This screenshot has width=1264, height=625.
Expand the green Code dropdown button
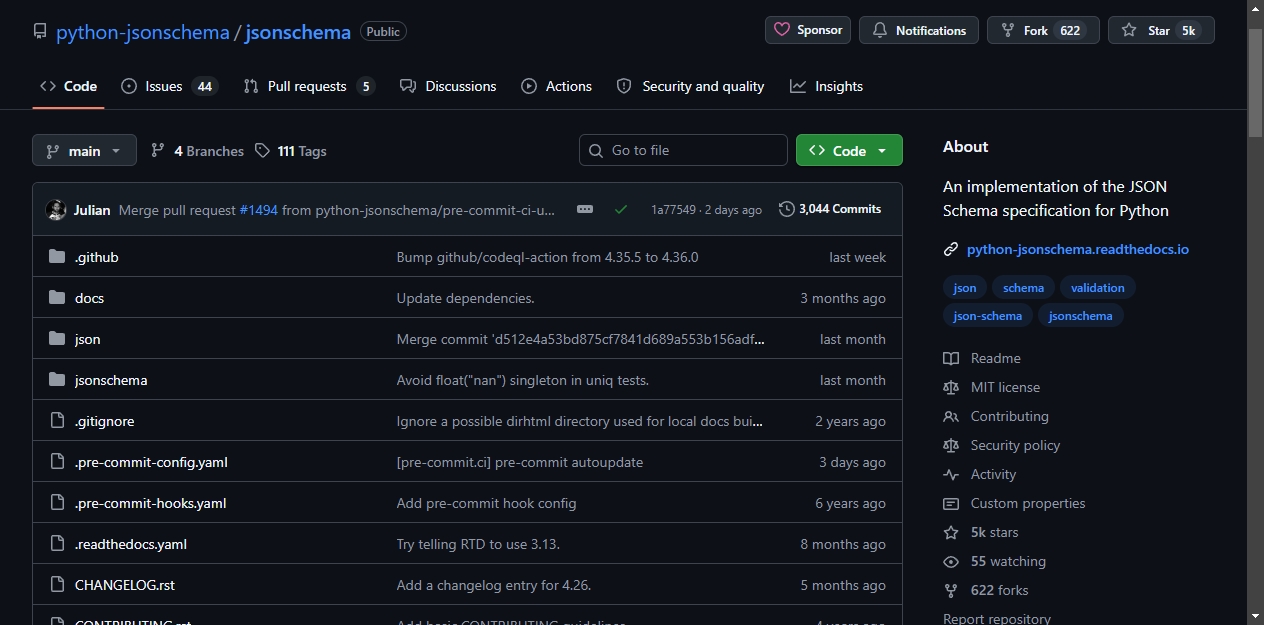point(849,150)
